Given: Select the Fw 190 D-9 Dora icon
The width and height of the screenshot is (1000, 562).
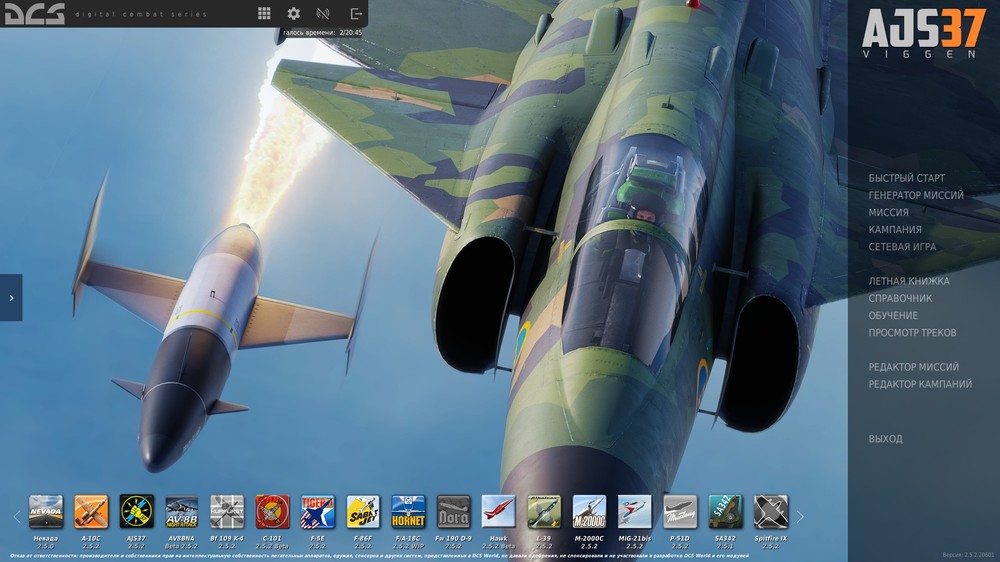Looking at the screenshot, I should coord(453,512).
